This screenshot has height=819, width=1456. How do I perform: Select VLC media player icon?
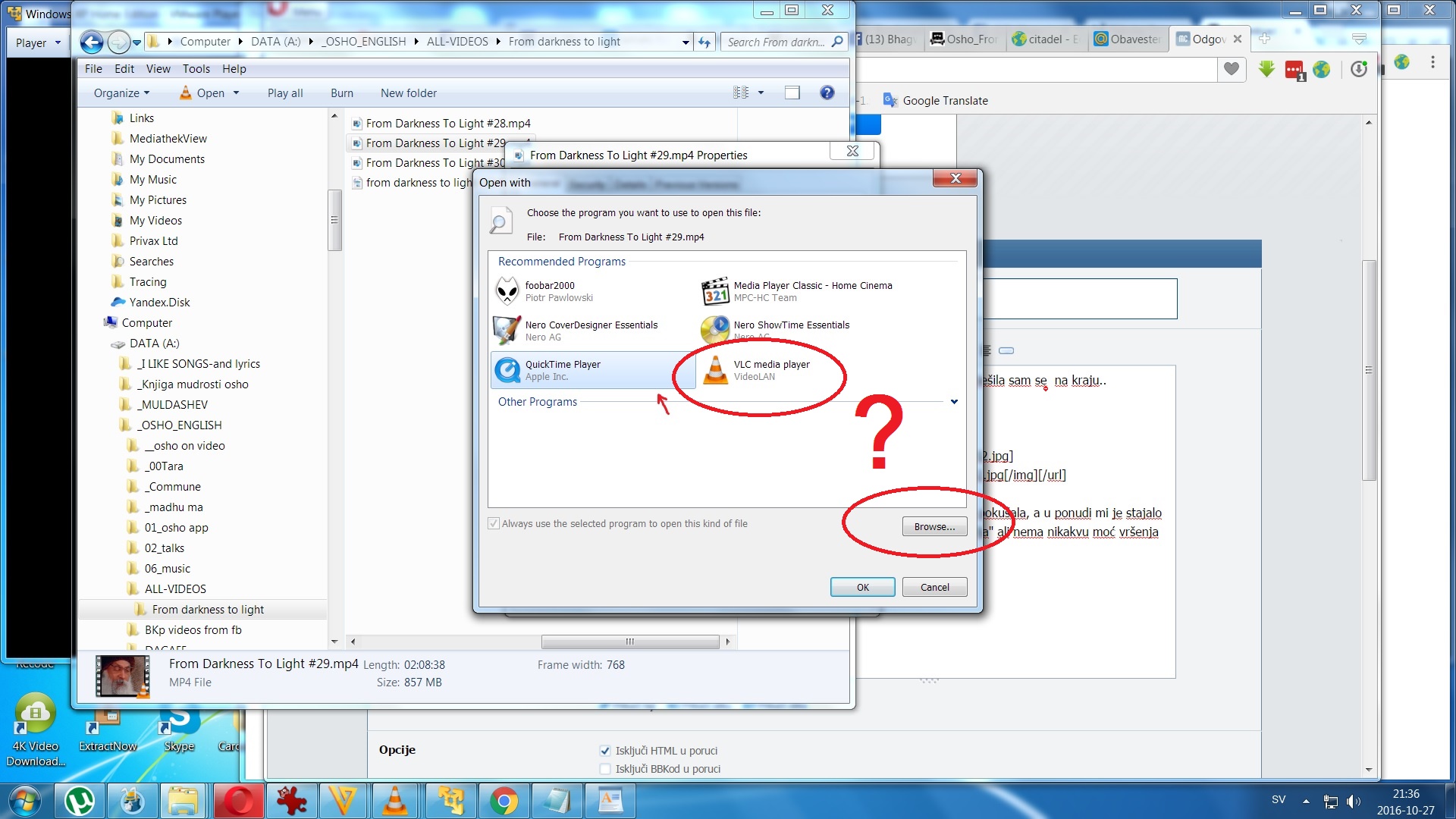tap(715, 370)
